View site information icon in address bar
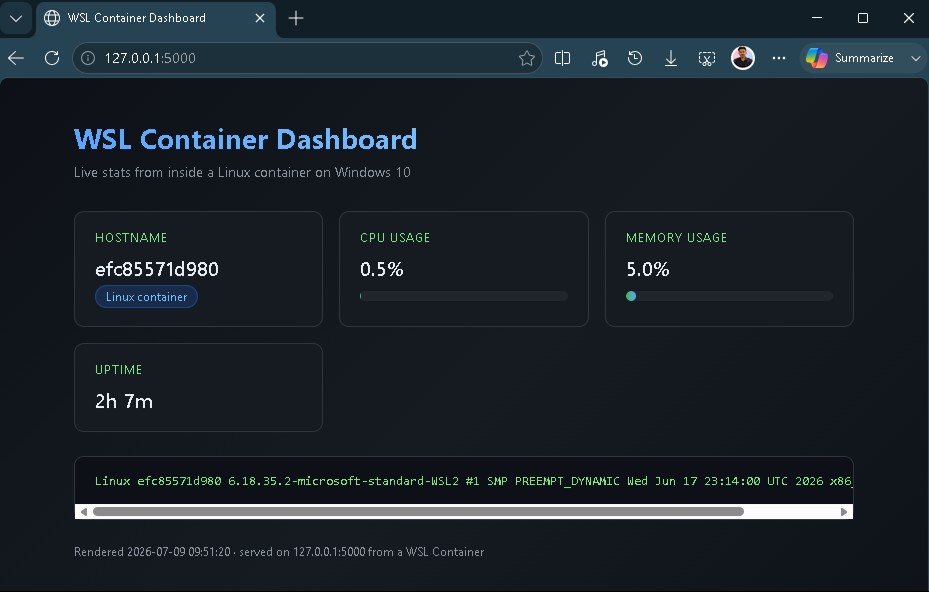Image resolution: width=929 pixels, height=592 pixels. click(88, 58)
